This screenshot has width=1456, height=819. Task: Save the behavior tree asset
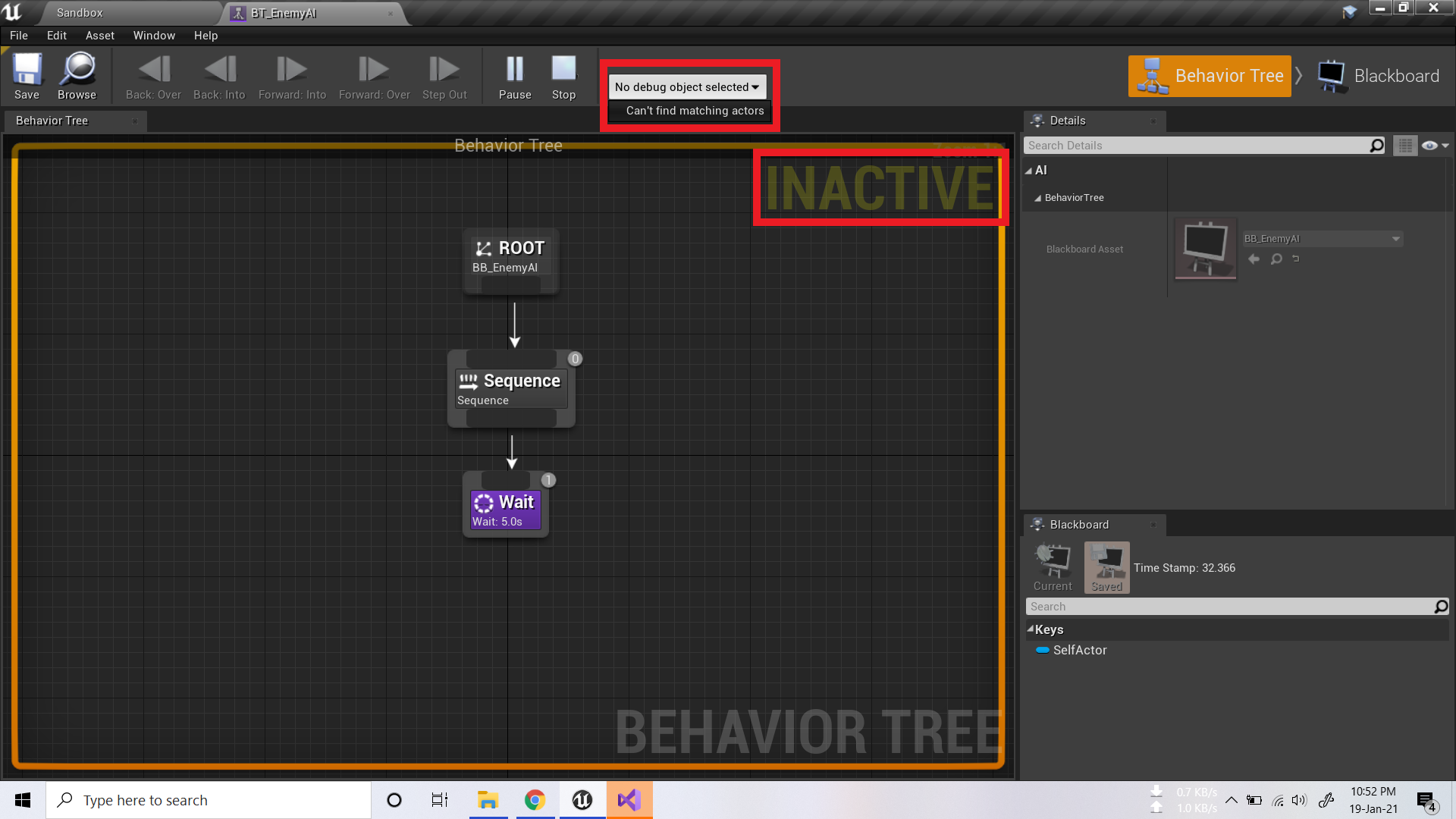coord(27,76)
